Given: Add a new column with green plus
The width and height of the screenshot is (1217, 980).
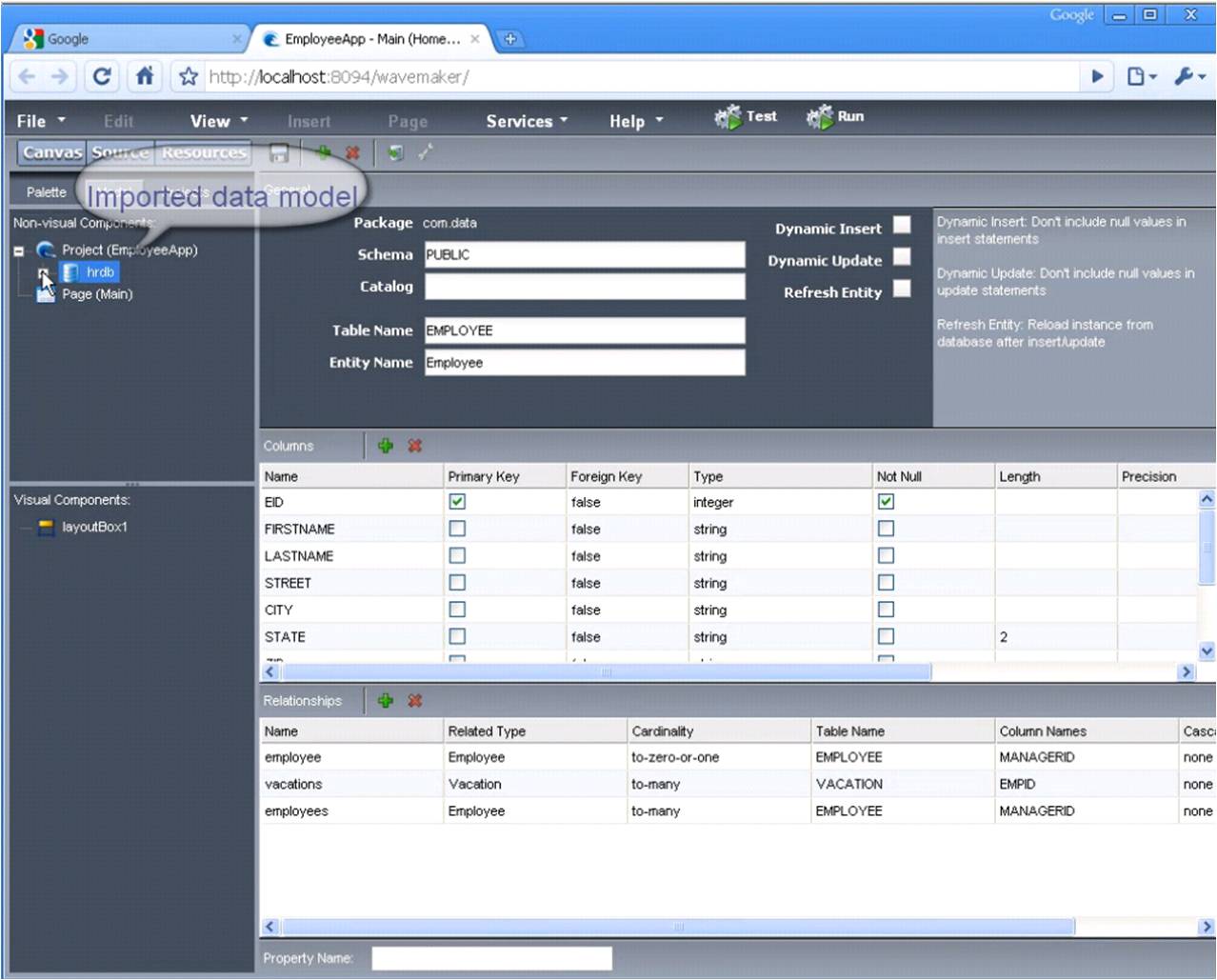Looking at the screenshot, I should point(386,446).
